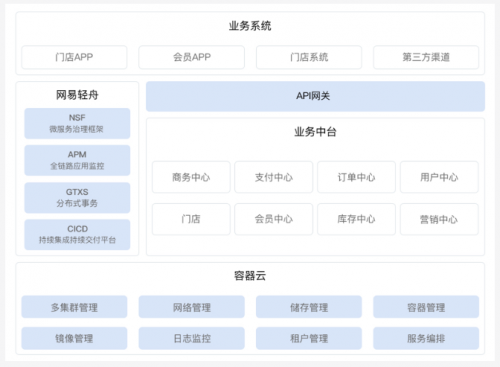Click the 门店系统 box
This screenshot has height=367, width=500.
[x=309, y=57]
